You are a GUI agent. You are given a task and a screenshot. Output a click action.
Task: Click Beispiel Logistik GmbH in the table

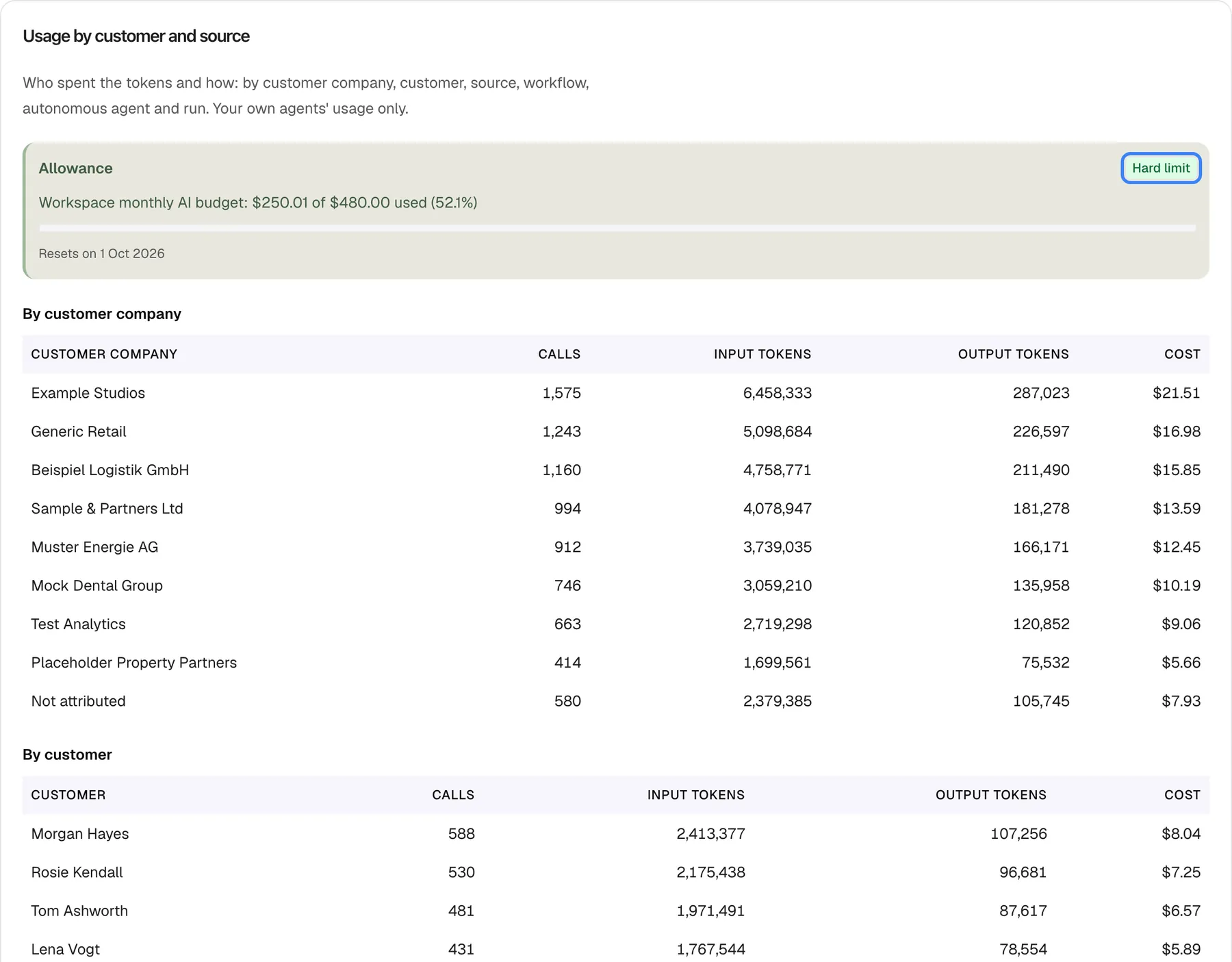110,470
